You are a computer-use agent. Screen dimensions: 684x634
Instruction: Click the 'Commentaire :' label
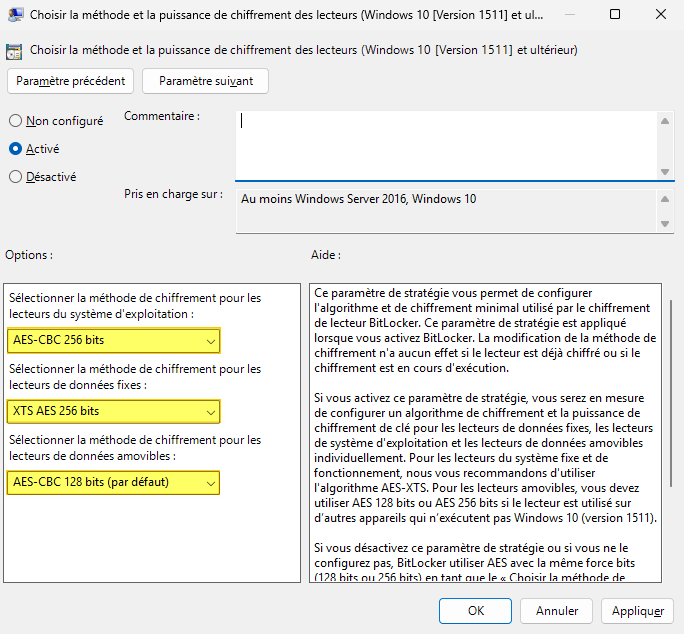(162, 116)
